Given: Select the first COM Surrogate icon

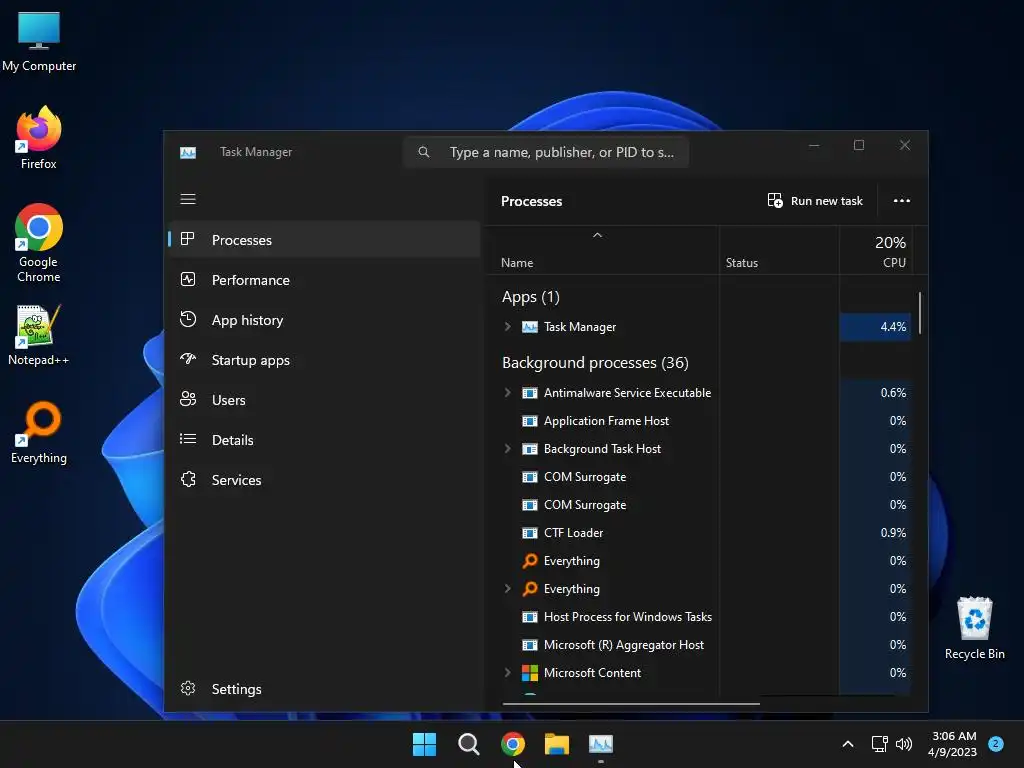Looking at the screenshot, I should click(x=530, y=477).
